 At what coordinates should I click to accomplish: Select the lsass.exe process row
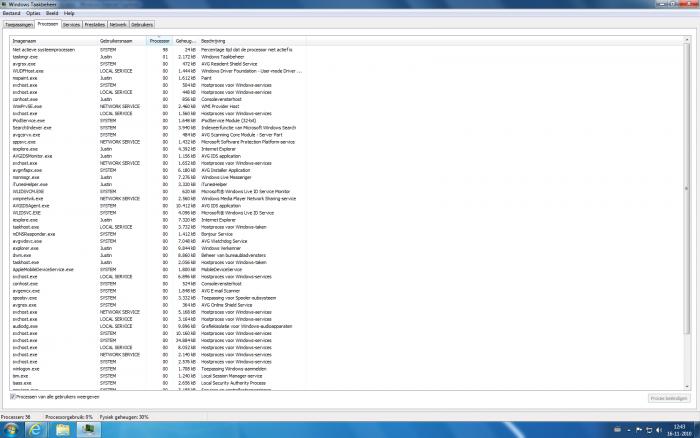tap(158, 383)
